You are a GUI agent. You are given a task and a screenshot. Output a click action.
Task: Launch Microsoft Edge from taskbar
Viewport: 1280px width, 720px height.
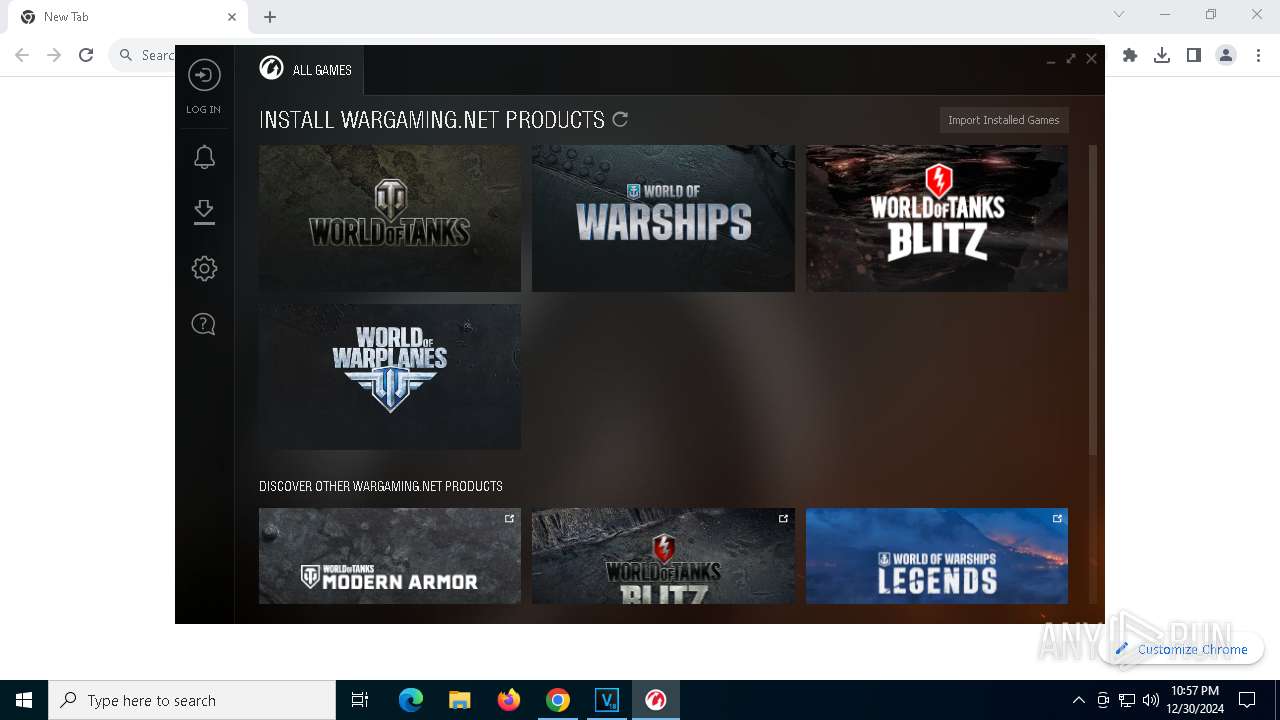(x=411, y=700)
